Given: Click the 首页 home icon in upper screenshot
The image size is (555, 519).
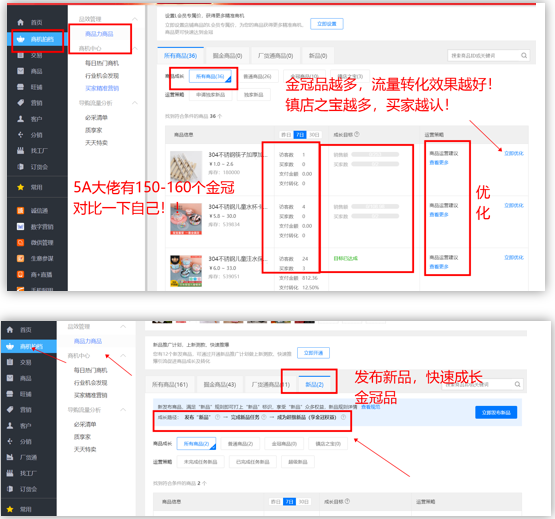Looking at the screenshot, I should (21, 22).
